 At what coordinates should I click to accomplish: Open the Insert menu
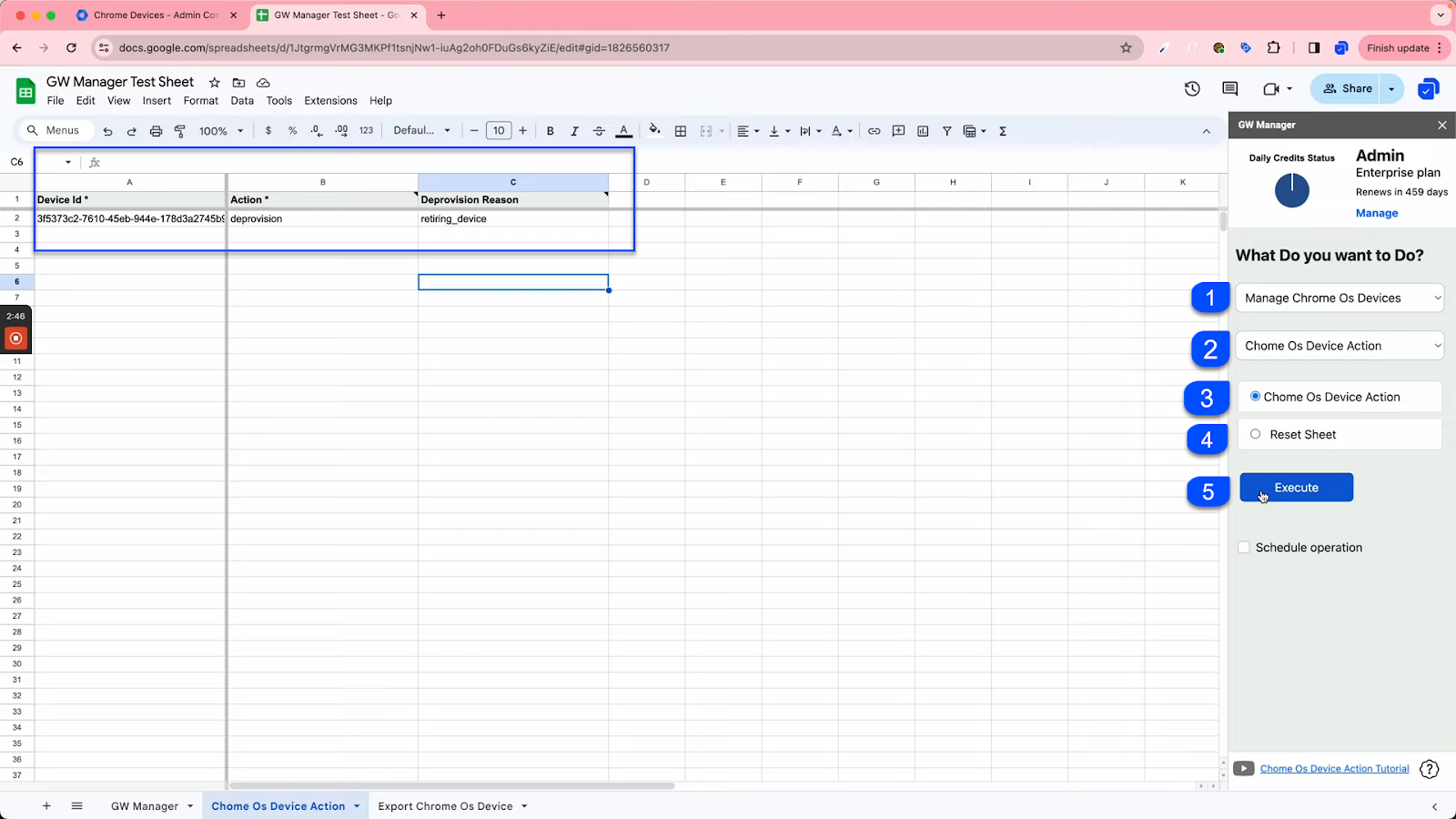tap(157, 101)
